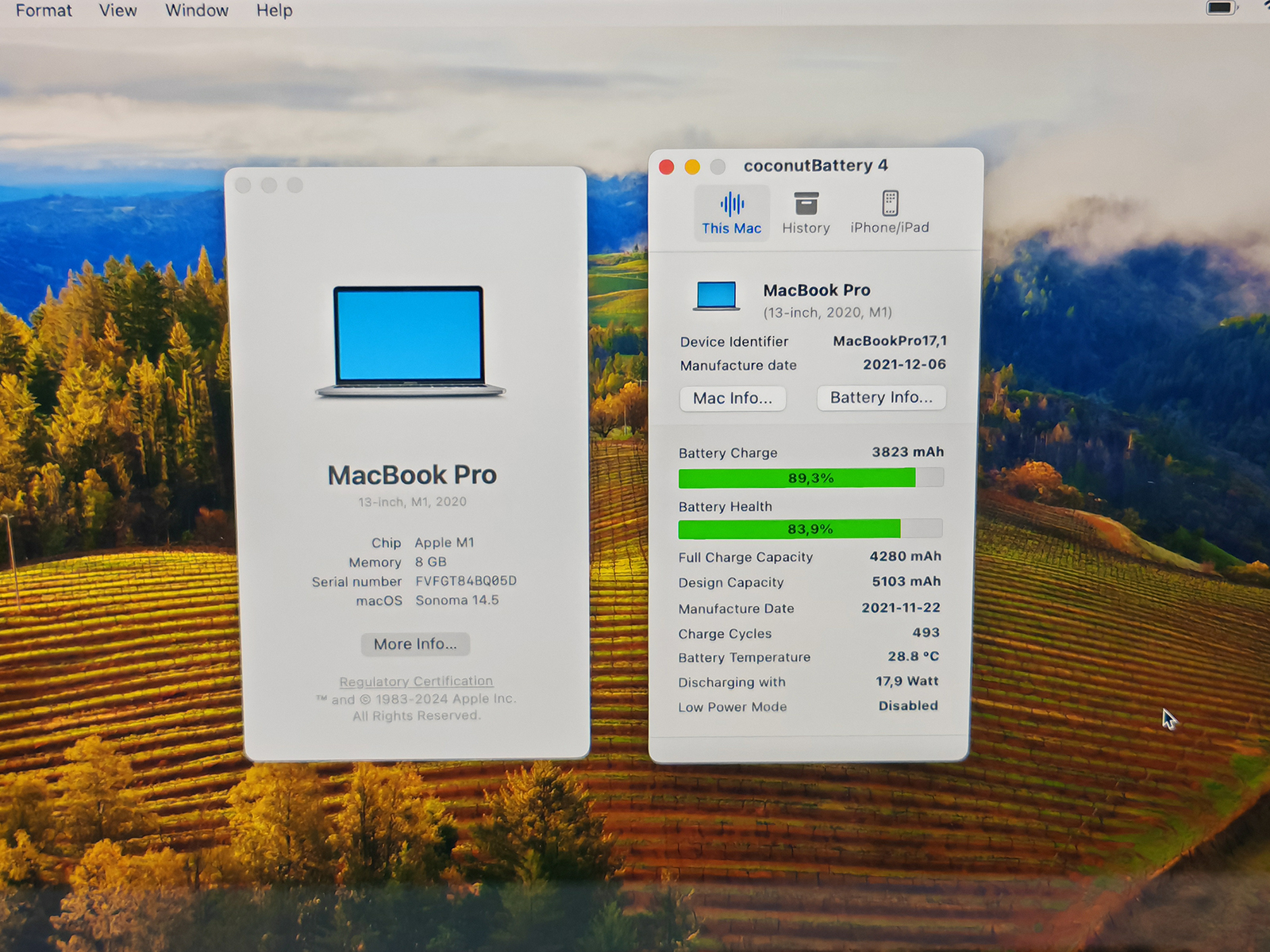
Task: Click the coconutBattery 4 window title
Action: [815, 166]
